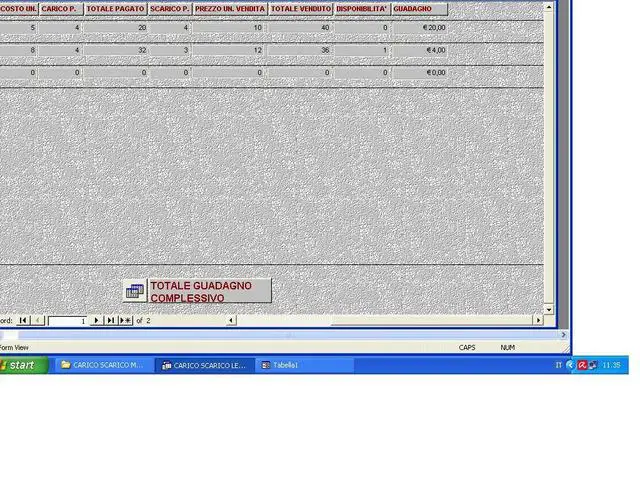The image size is (640, 480).
Task: Click horizontal scrollbar right arrow
Action: pos(538,320)
